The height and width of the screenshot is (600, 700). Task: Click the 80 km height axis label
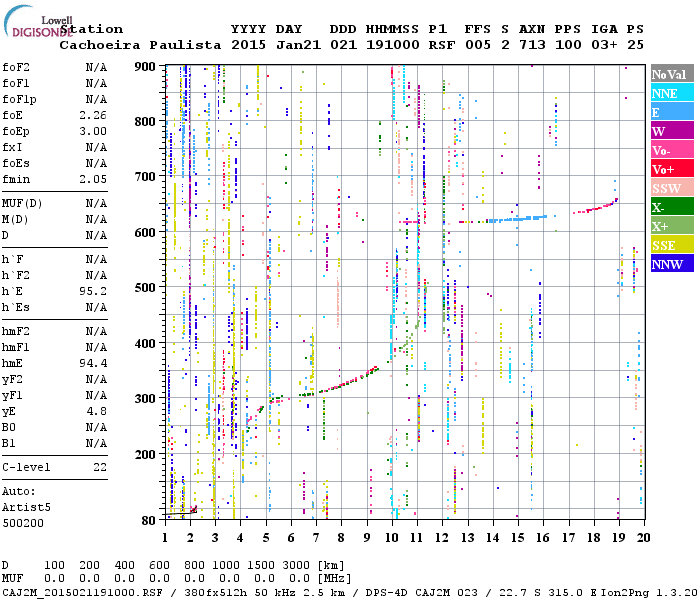[149, 521]
